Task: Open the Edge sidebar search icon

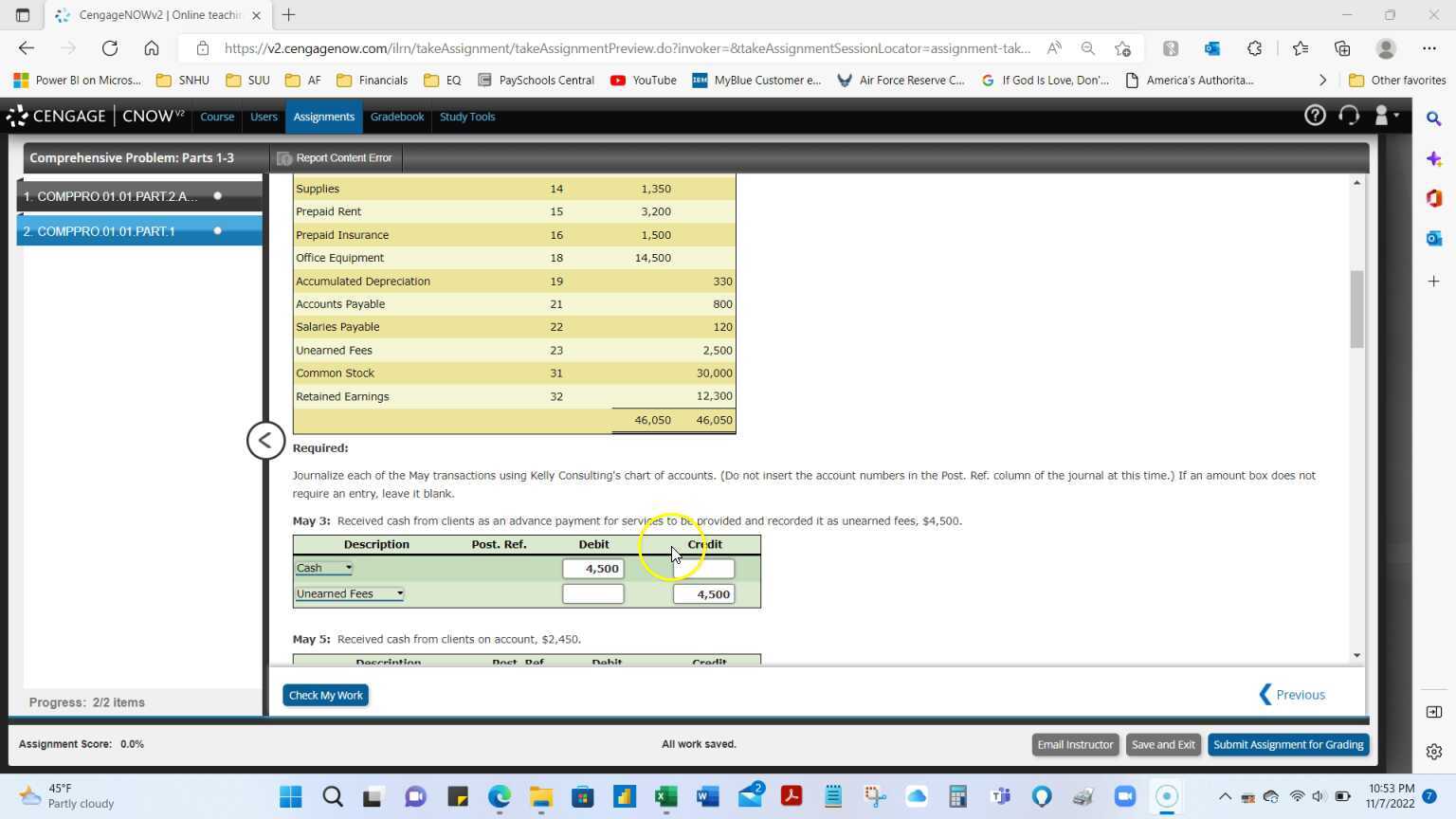Action: point(1434,118)
